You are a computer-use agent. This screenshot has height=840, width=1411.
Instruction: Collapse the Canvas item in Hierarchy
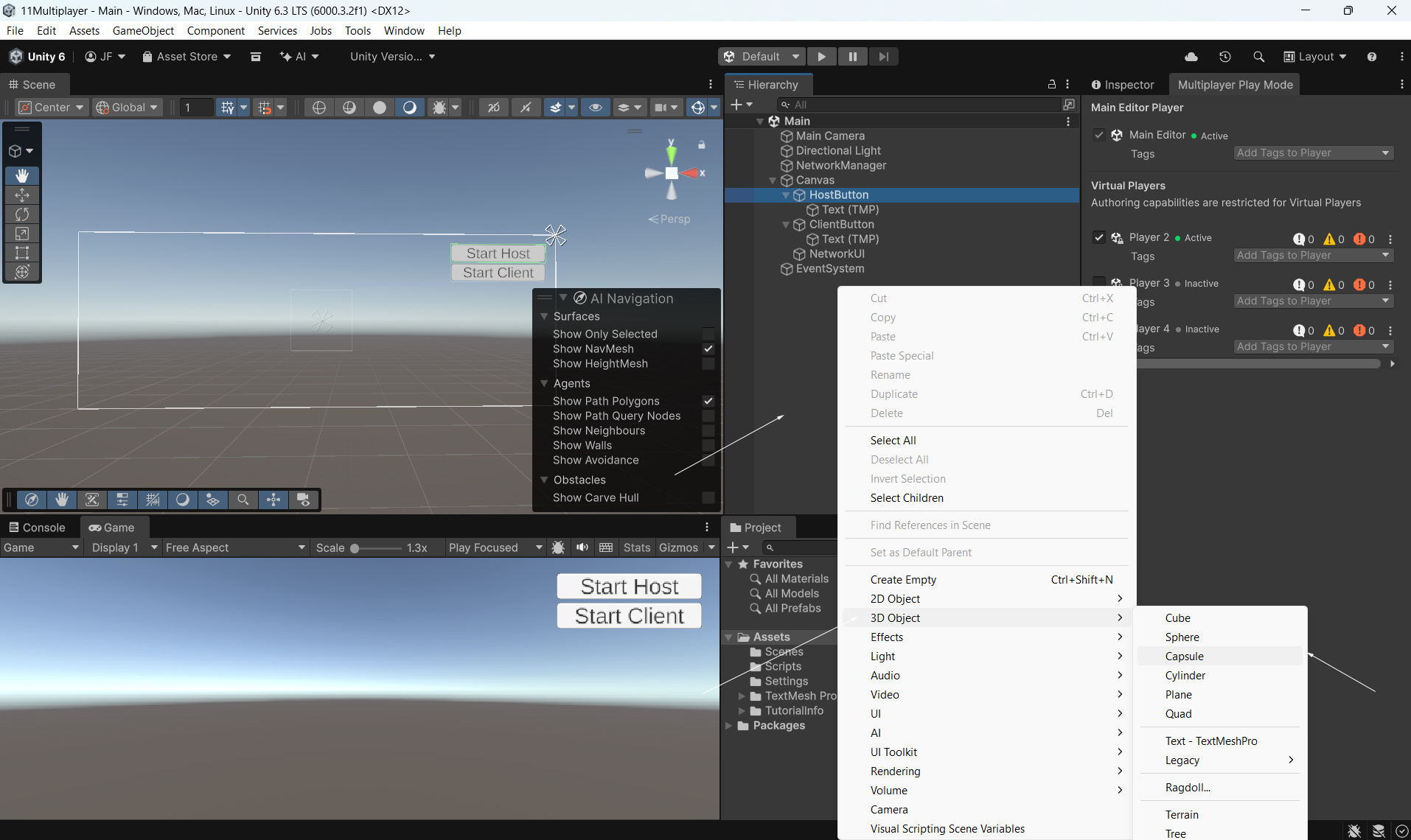point(773,181)
